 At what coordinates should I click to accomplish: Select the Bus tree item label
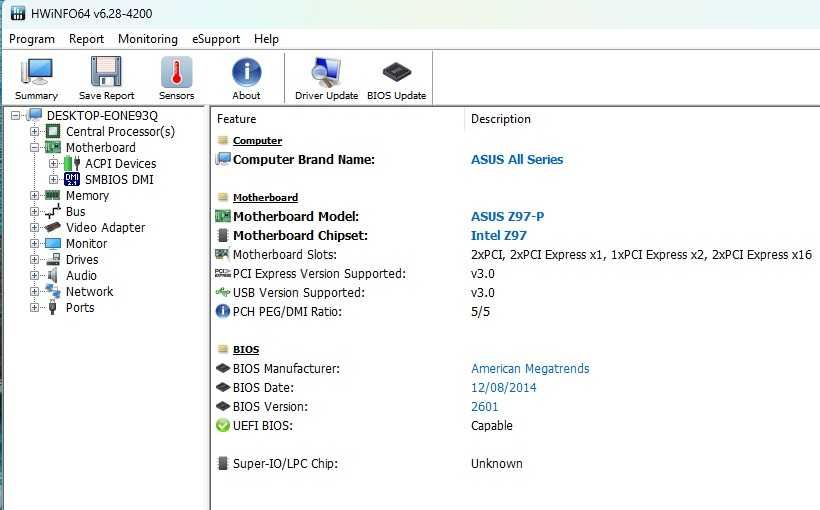coord(75,211)
